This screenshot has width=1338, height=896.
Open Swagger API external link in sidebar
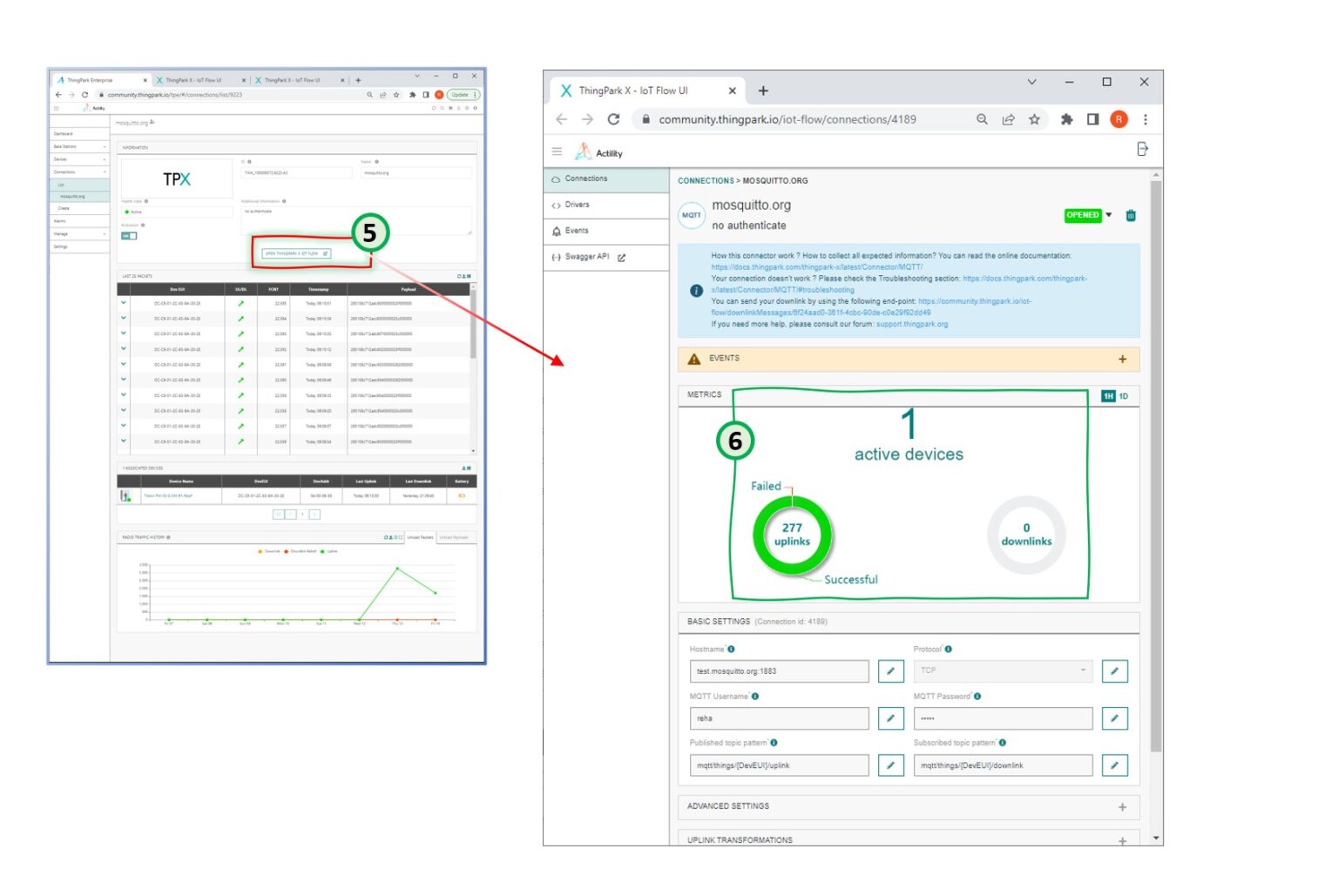pyautogui.click(x=606, y=258)
